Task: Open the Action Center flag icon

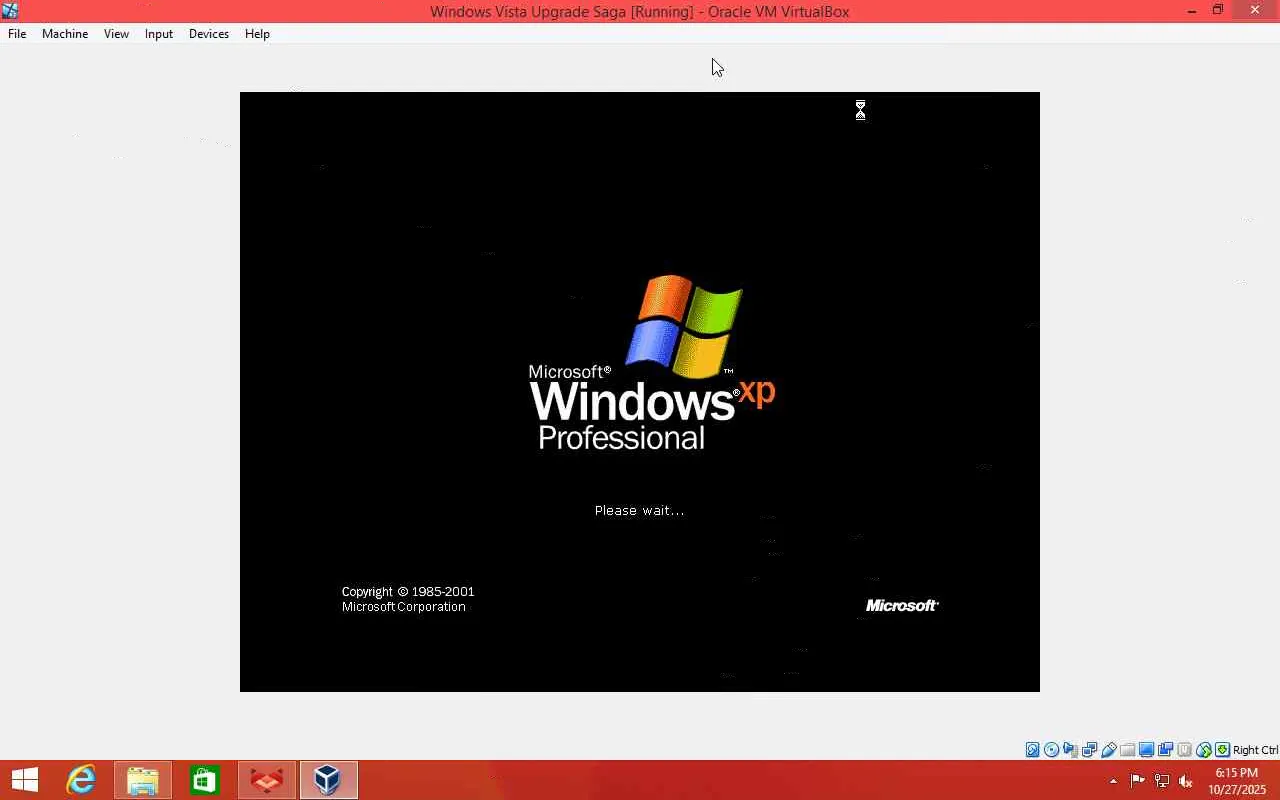Action: coord(1138,781)
